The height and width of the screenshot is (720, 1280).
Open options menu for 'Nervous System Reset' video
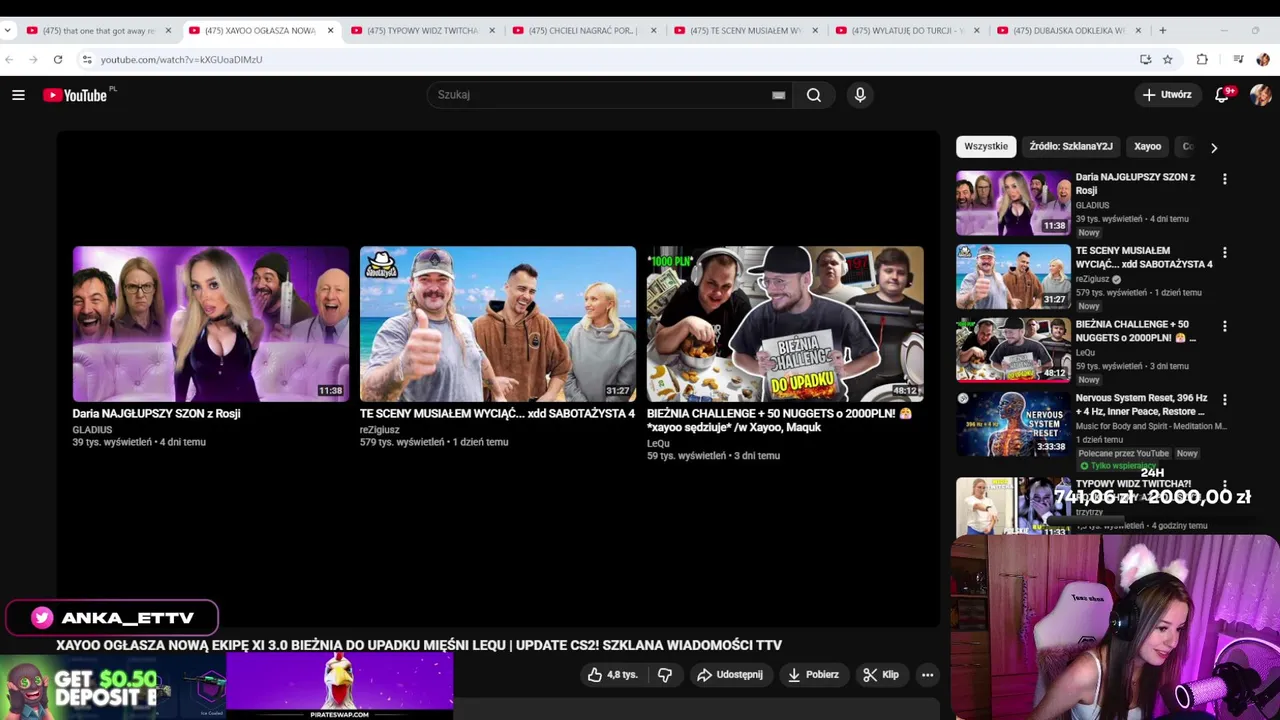point(1225,400)
